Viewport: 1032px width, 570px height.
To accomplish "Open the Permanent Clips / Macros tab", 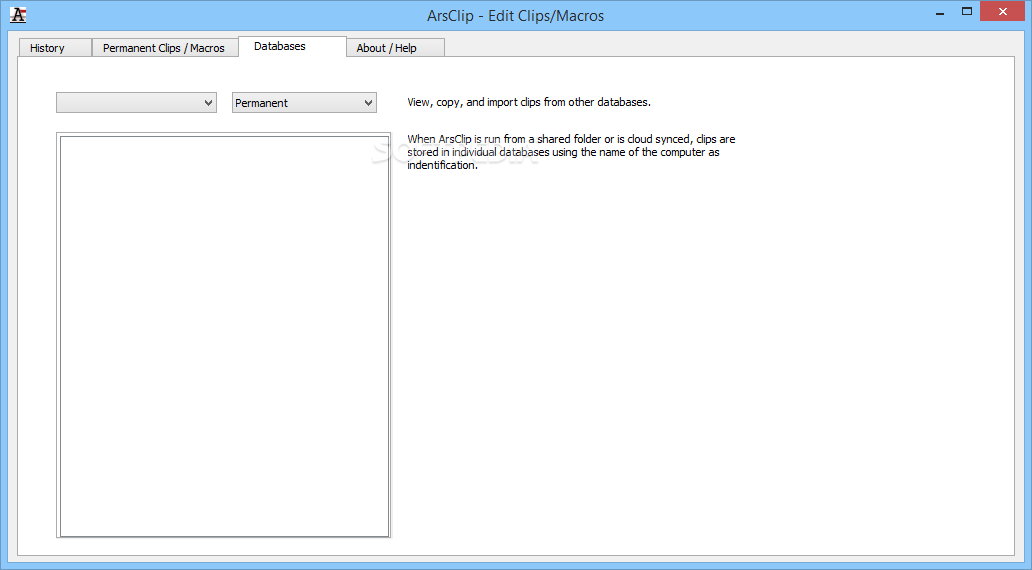I will 165,48.
